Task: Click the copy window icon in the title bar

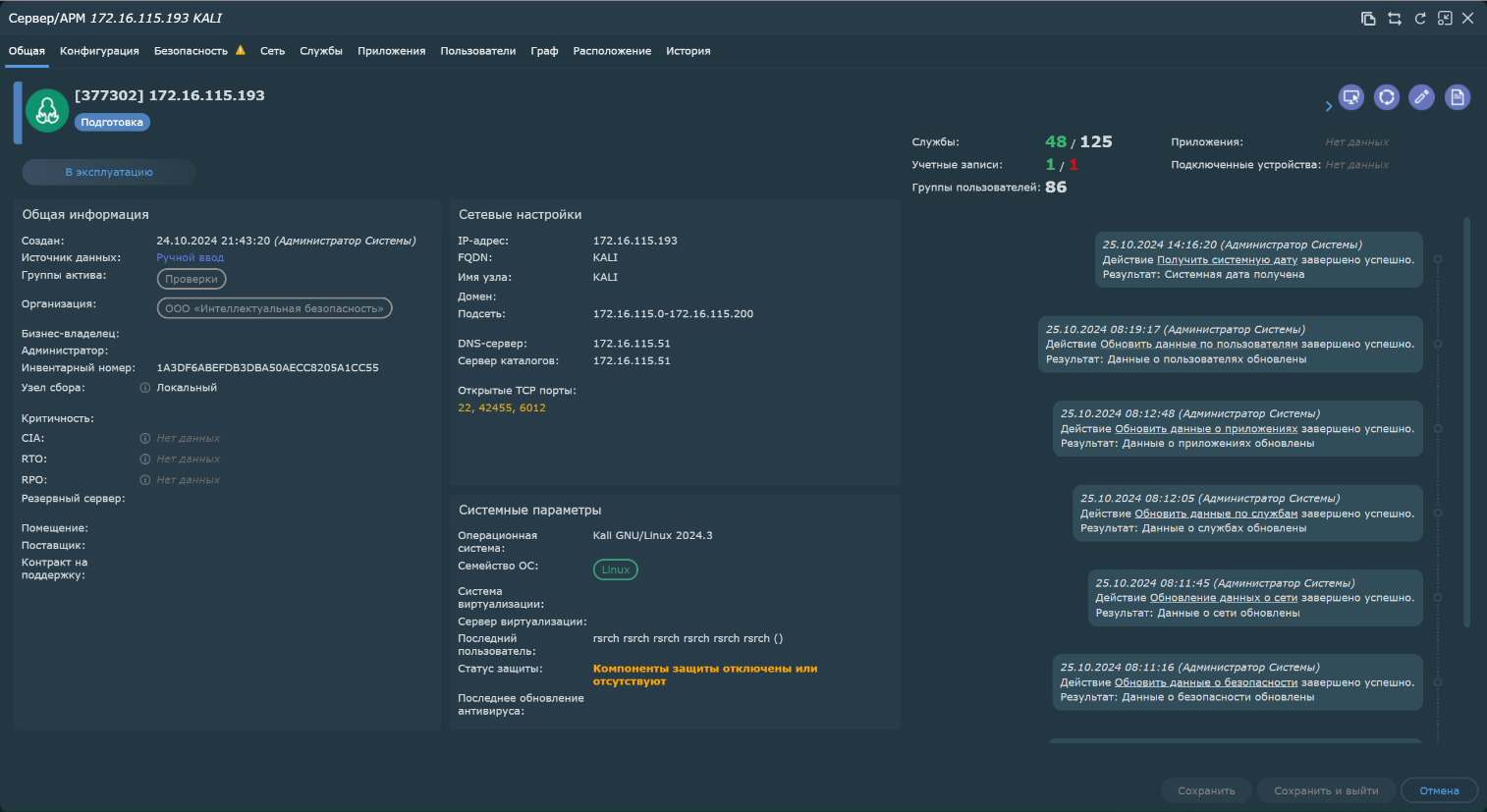Action: pyautogui.click(x=1368, y=19)
